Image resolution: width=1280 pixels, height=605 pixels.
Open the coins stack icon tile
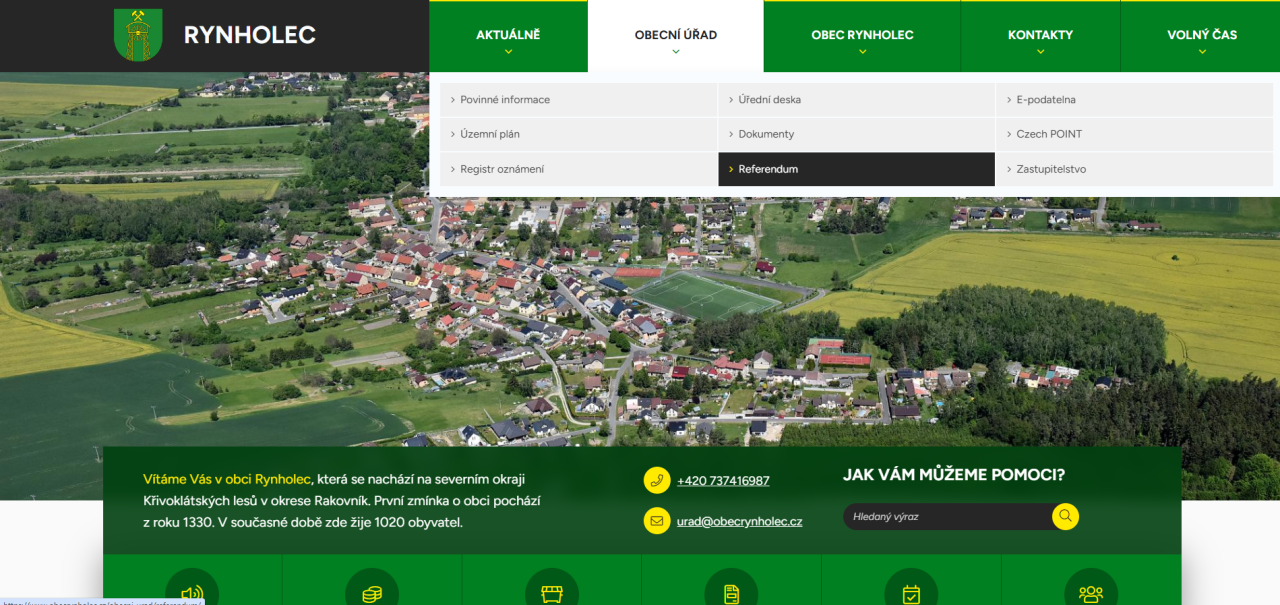[x=372, y=590]
